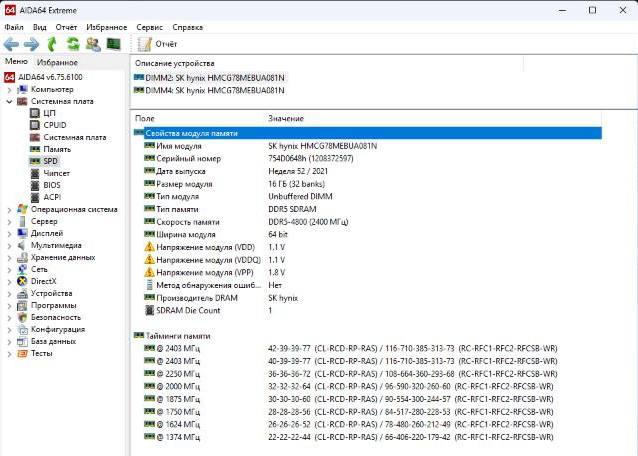638x456 pixels.
Task: Click the Дисплей monitor icon
Action: click(x=22, y=233)
